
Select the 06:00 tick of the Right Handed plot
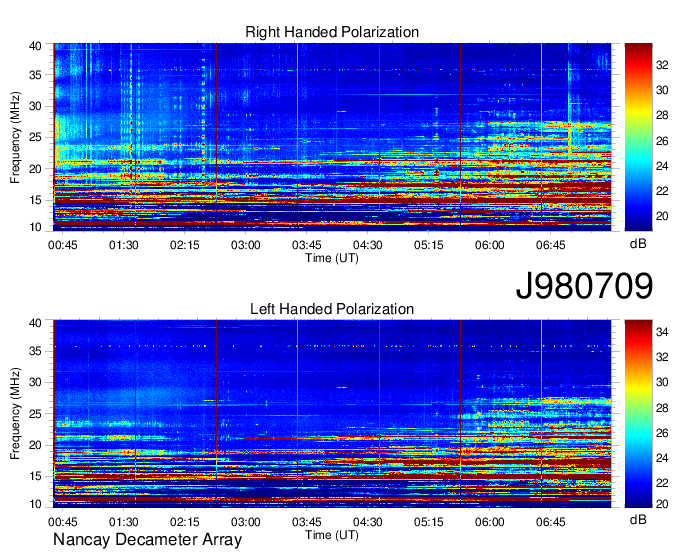[x=490, y=245]
